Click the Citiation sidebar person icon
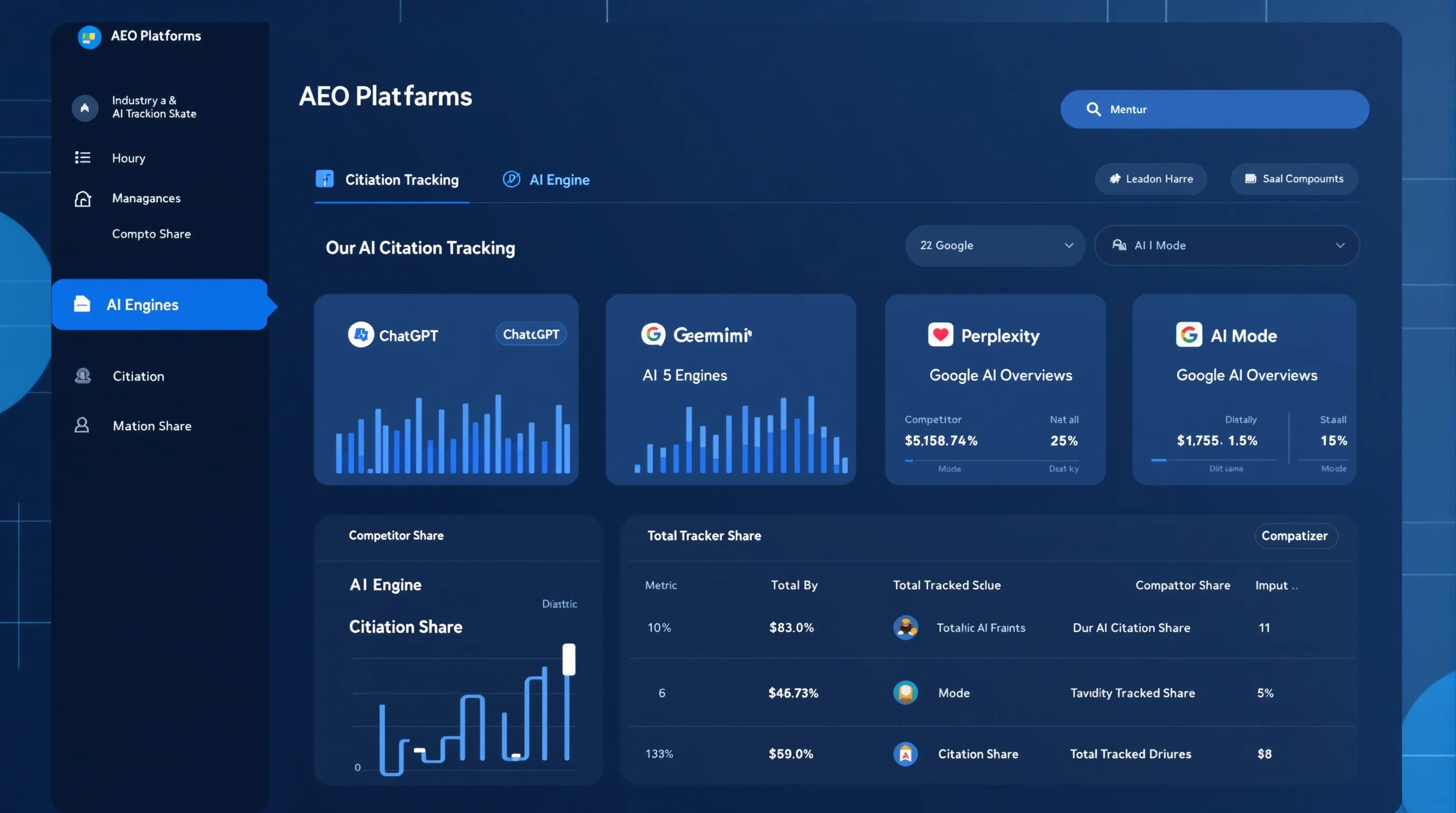 coord(83,376)
